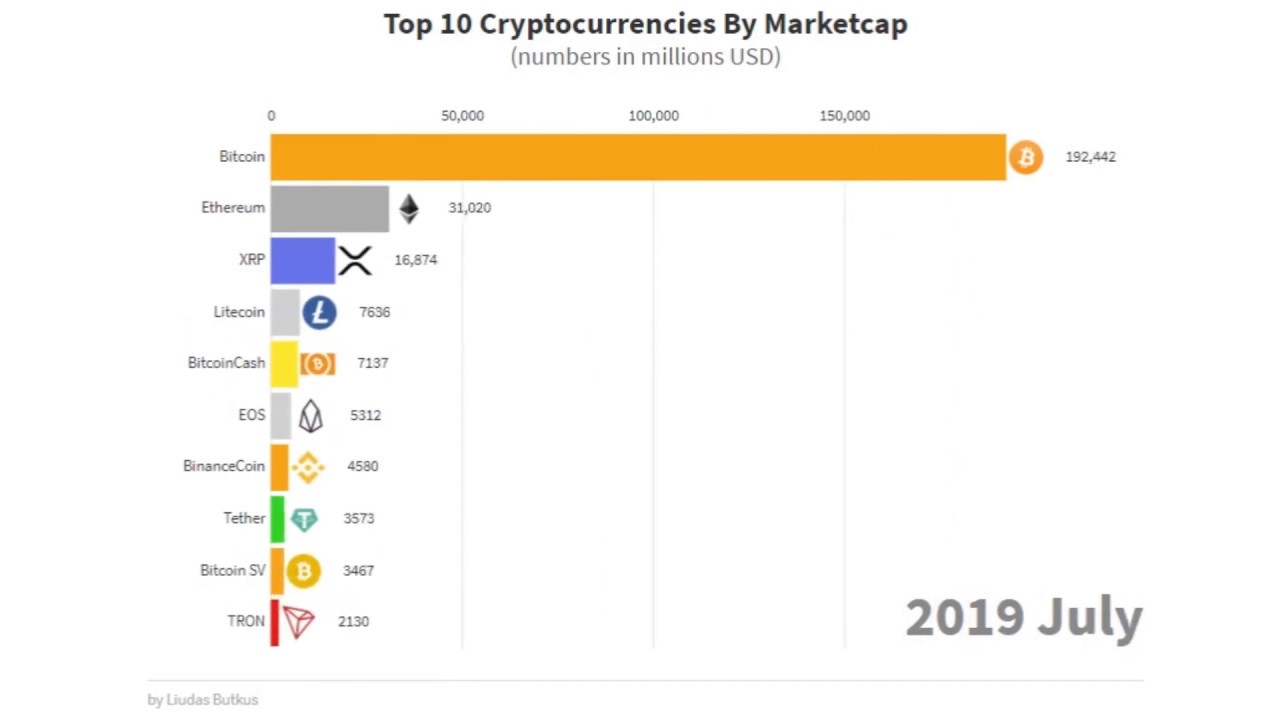1280x720 pixels.
Task: Click the Ethereum row label
Action: [x=233, y=208]
